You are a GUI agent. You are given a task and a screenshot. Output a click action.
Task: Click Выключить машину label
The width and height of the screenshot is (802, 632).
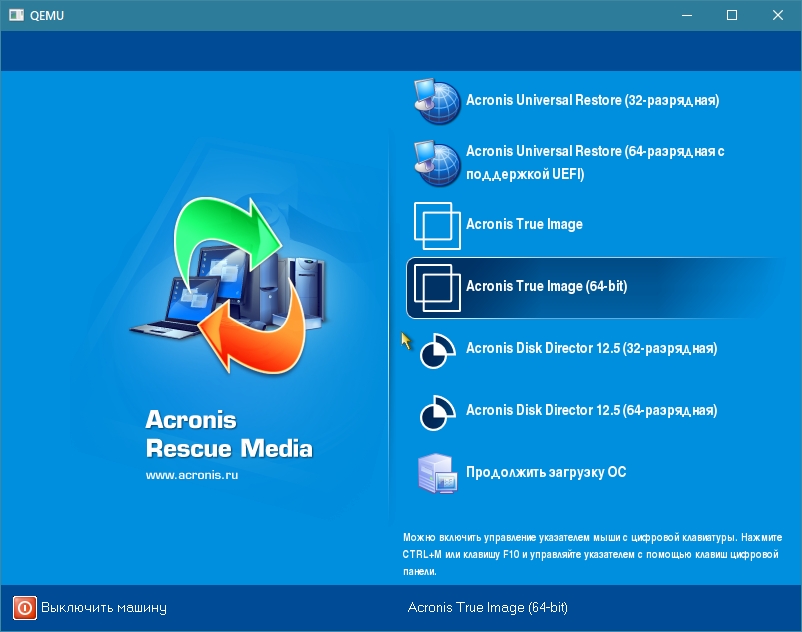pyautogui.click(x=104, y=607)
